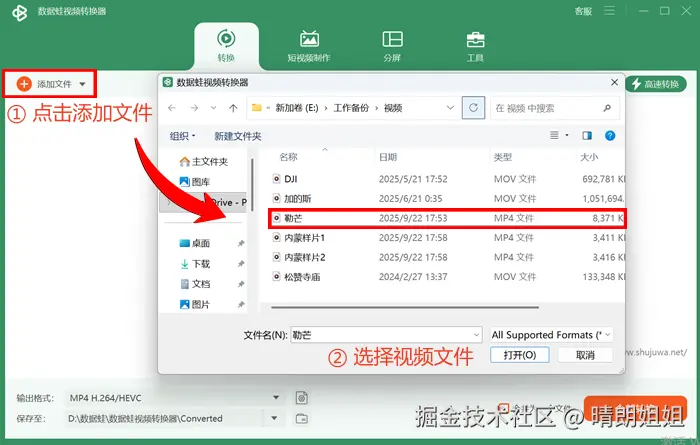Open the 短视频制作 tab
700x445 pixels.
pos(309,46)
